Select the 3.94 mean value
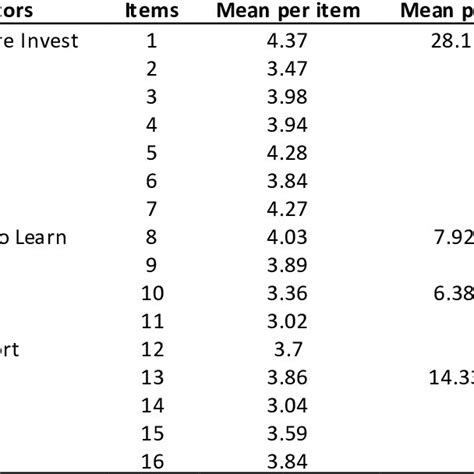474x474 pixels. click(x=287, y=125)
